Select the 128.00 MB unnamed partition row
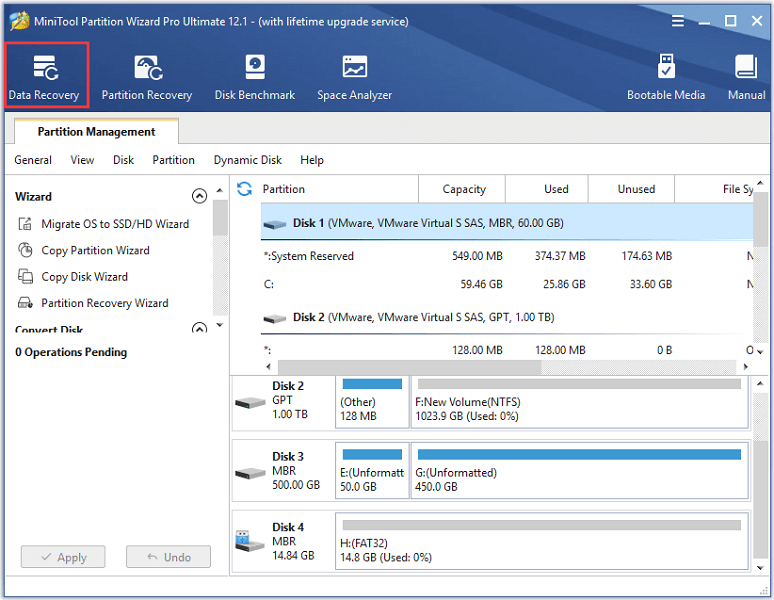774x600 pixels. tap(507, 350)
